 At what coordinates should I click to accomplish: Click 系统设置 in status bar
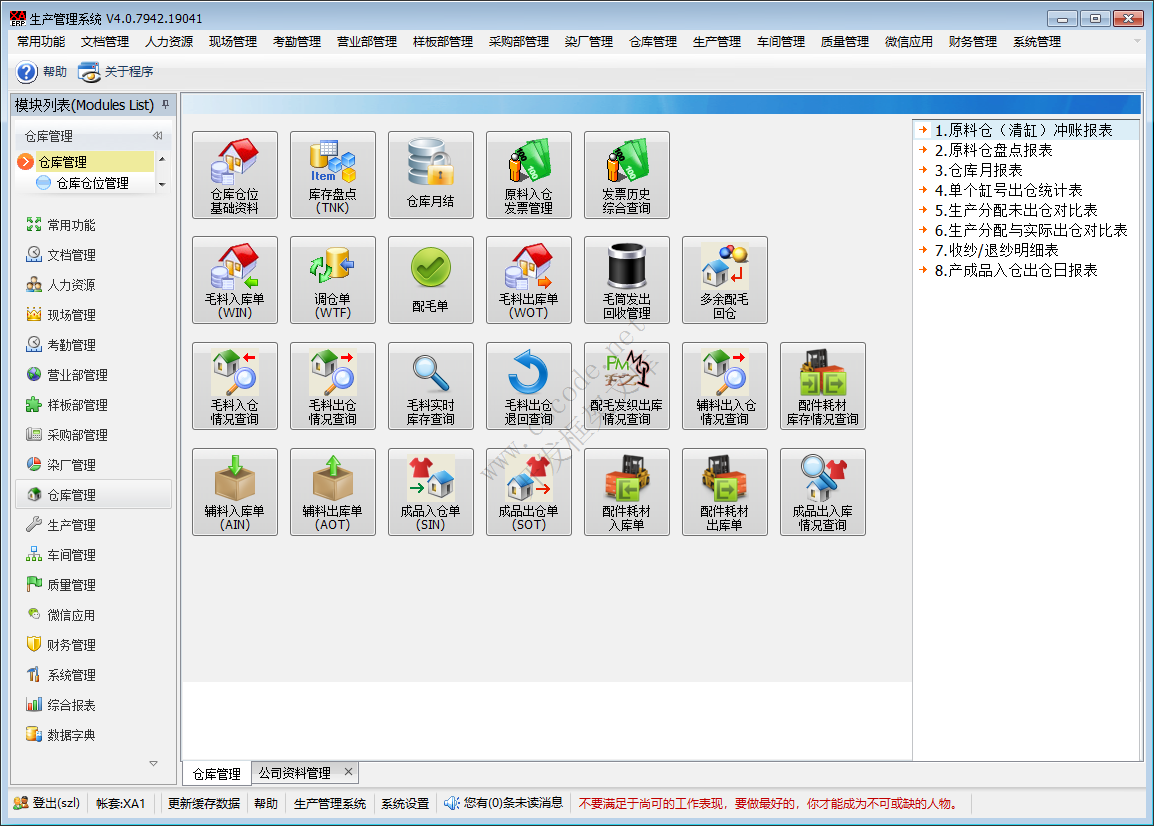click(x=405, y=803)
